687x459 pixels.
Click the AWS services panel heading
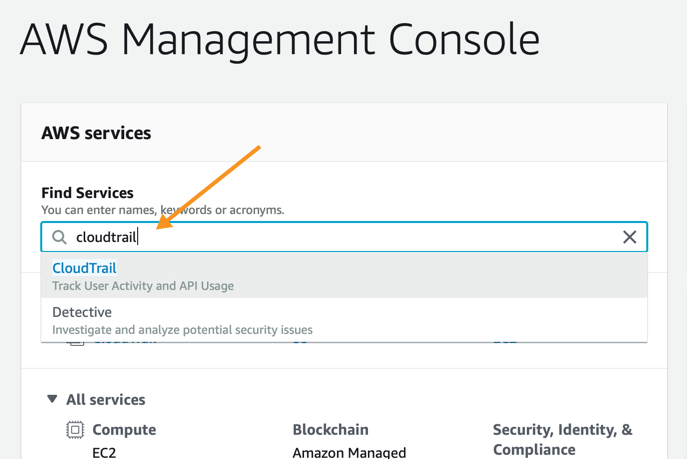(x=96, y=133)
